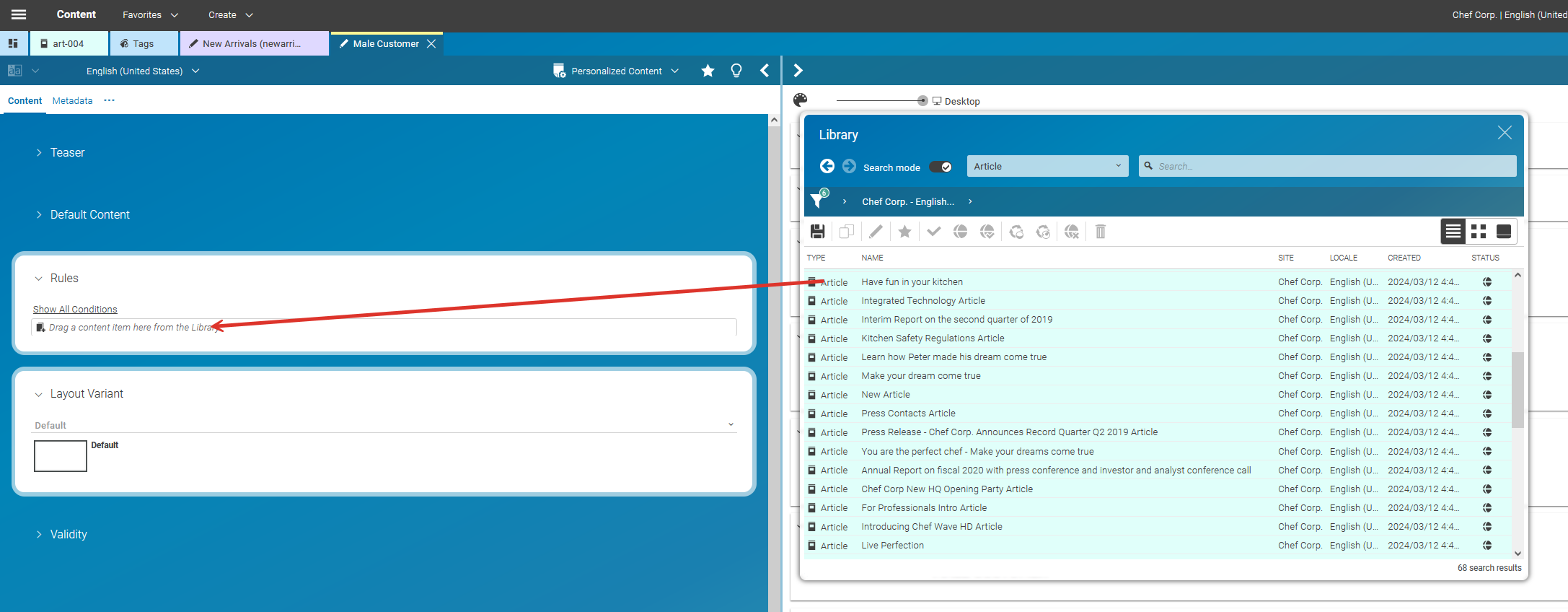Viewport: 1568px width, 612px height.
Task: Switch Library to thumbnail grid view
Action: pyautogui.click(x=1478, y=232)
